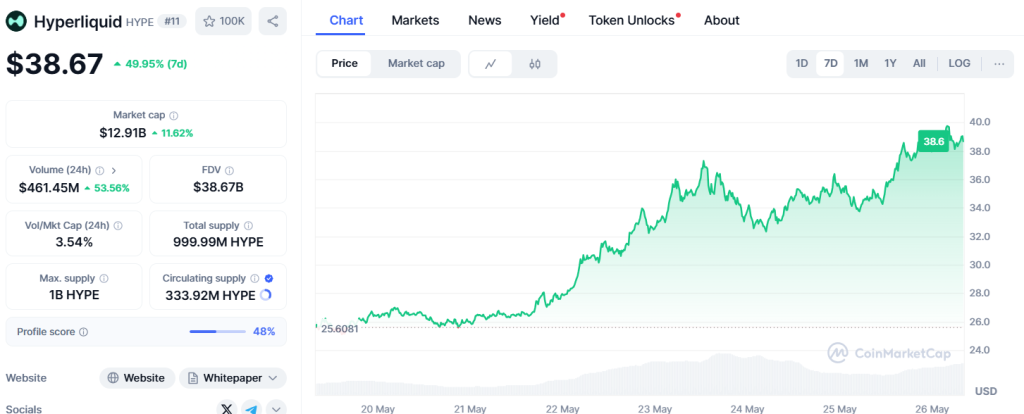Click the Profile score progress bar

click(x=218, y=332)
